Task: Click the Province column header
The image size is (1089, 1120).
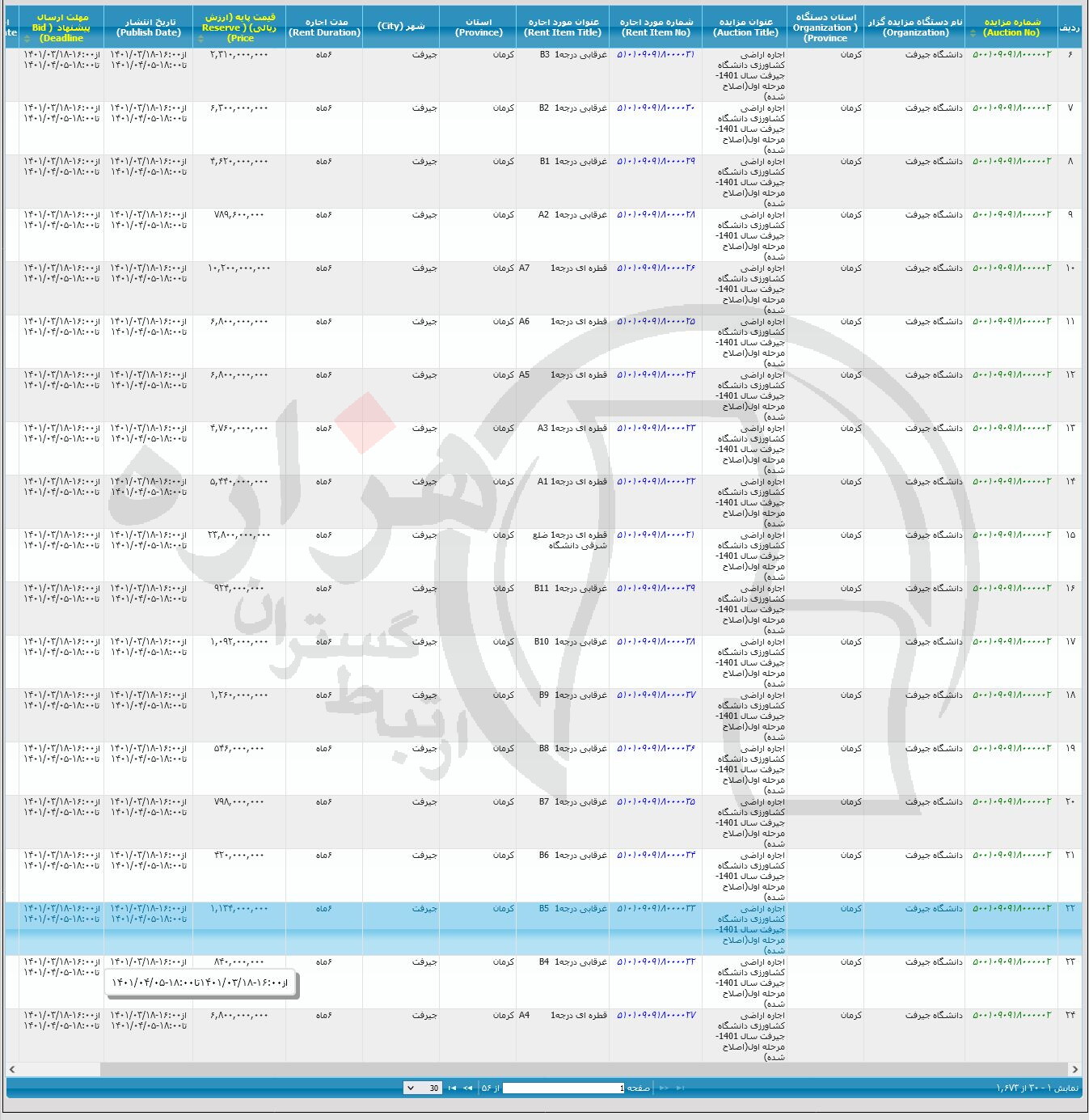Action: click(479, 27)
